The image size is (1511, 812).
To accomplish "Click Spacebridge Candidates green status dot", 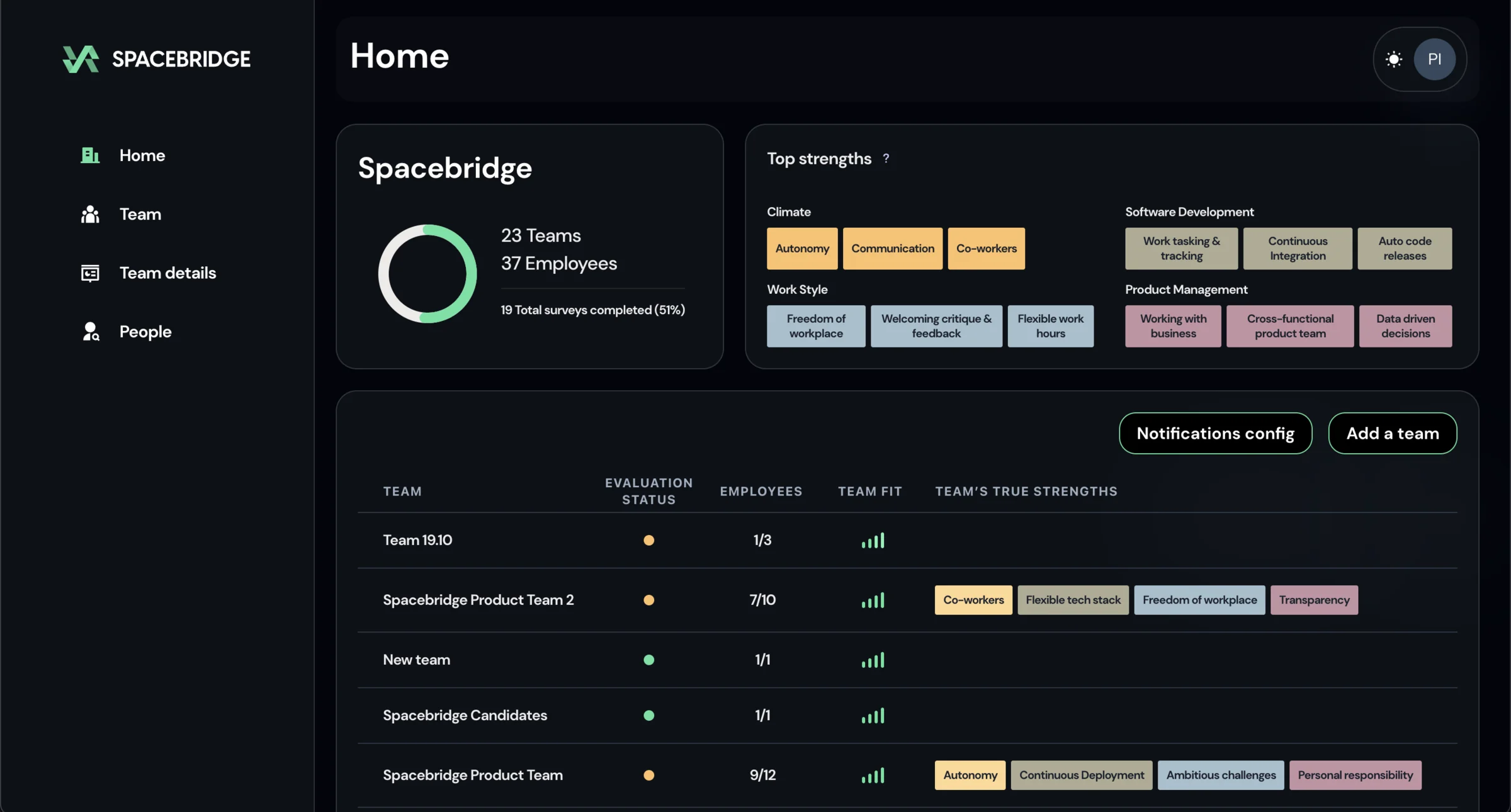I will [648, 715].
